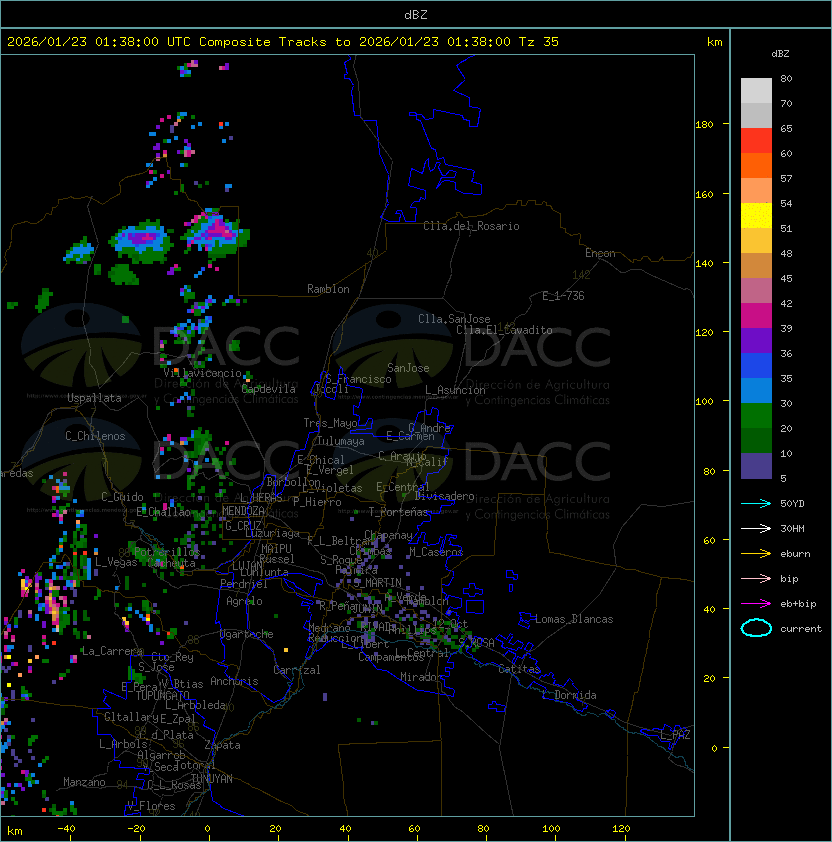Click the cyan 50YD arrow in legend
The height and width of the screenshot is (842, 832).
[756, 503]
